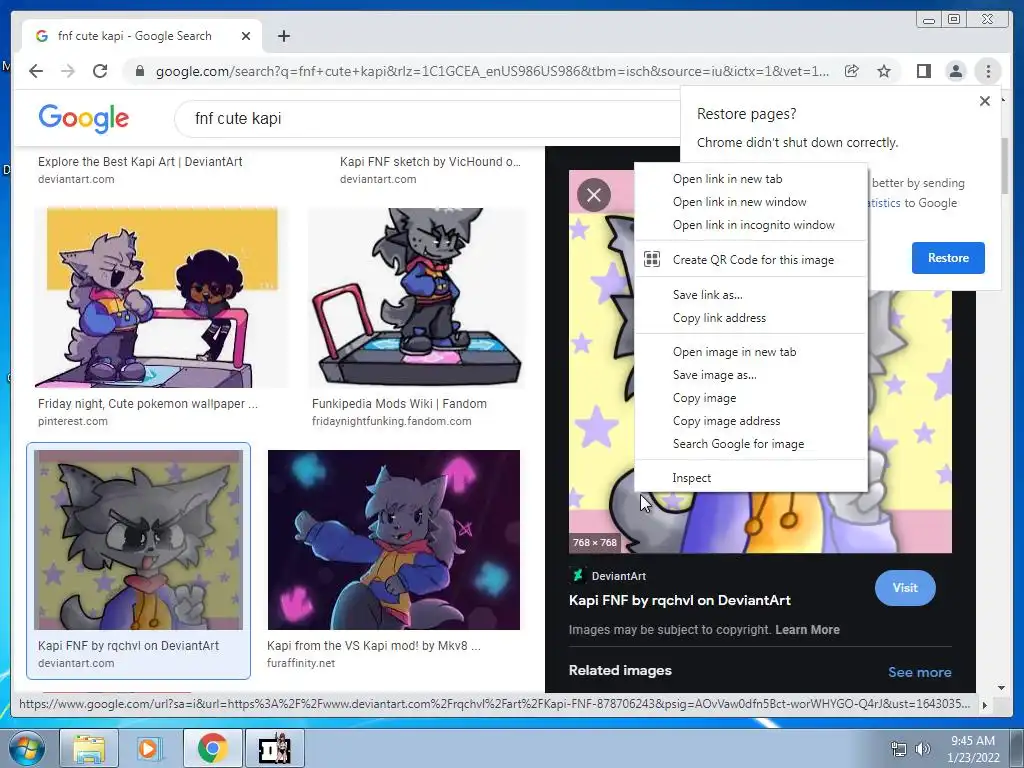This screenshot has height=768, width=1024.
Task: Open the side panel icon
Action: pos(923,71)
